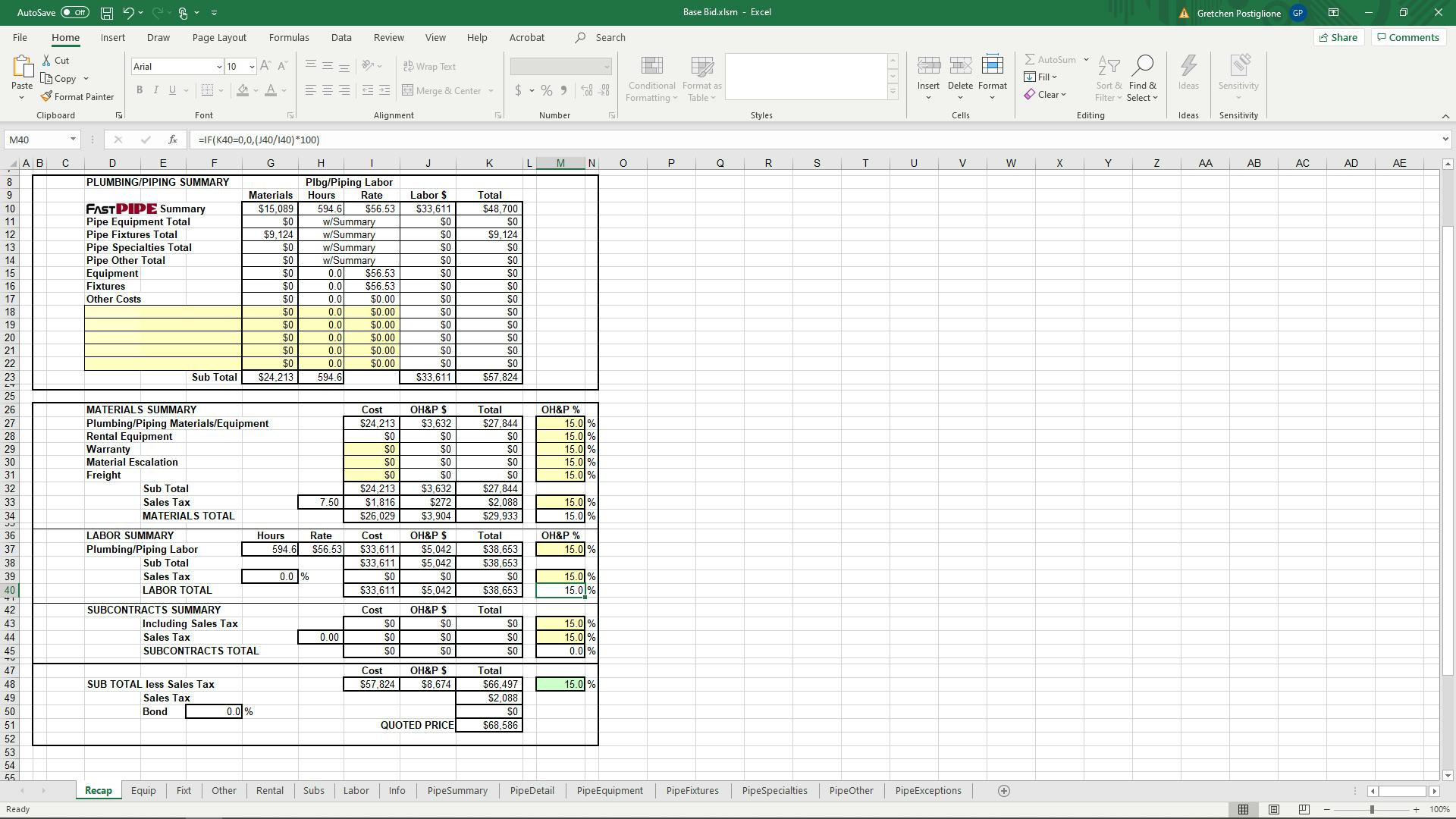Viewport: 1456px width, 819px height.
Task: Click the zoom in plus button
Action: tap(1416, 810)
